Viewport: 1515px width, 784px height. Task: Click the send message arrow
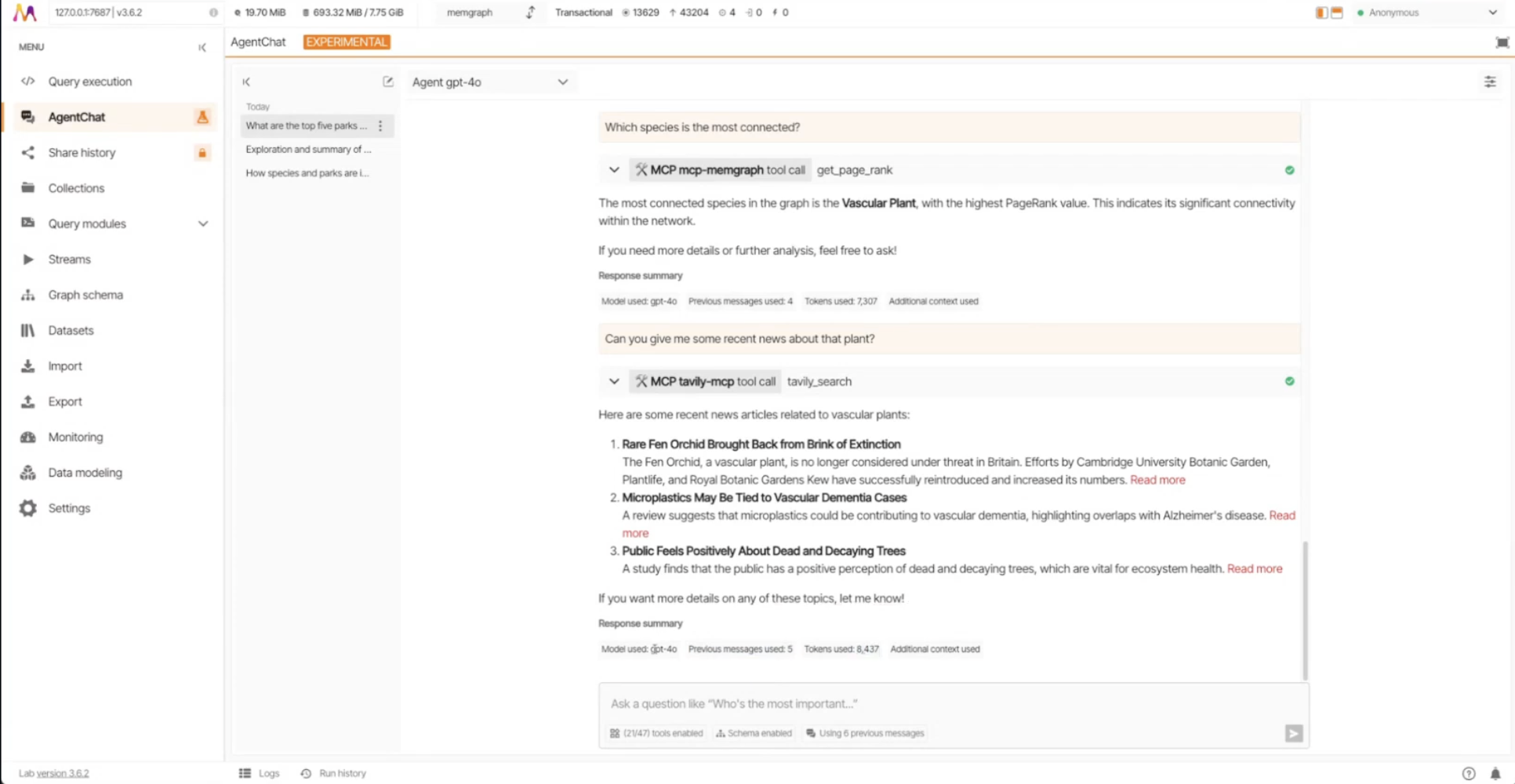[1293, 733]
